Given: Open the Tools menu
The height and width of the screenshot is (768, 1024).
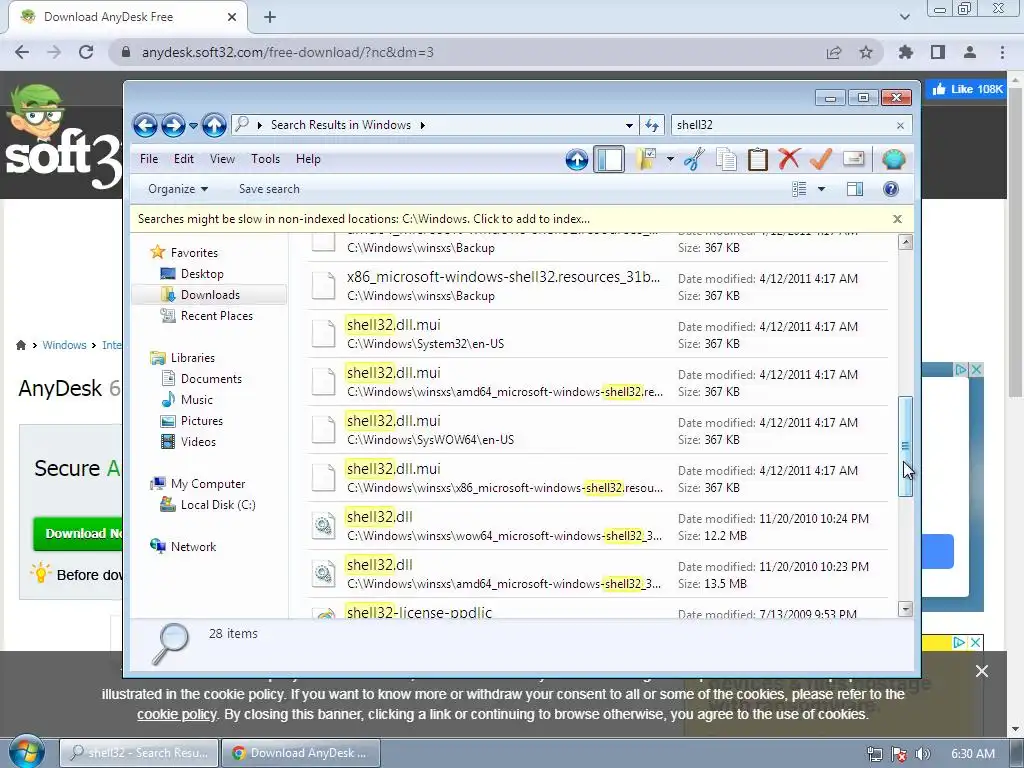Looking at the screenshot, I should [x=265, y=159].
